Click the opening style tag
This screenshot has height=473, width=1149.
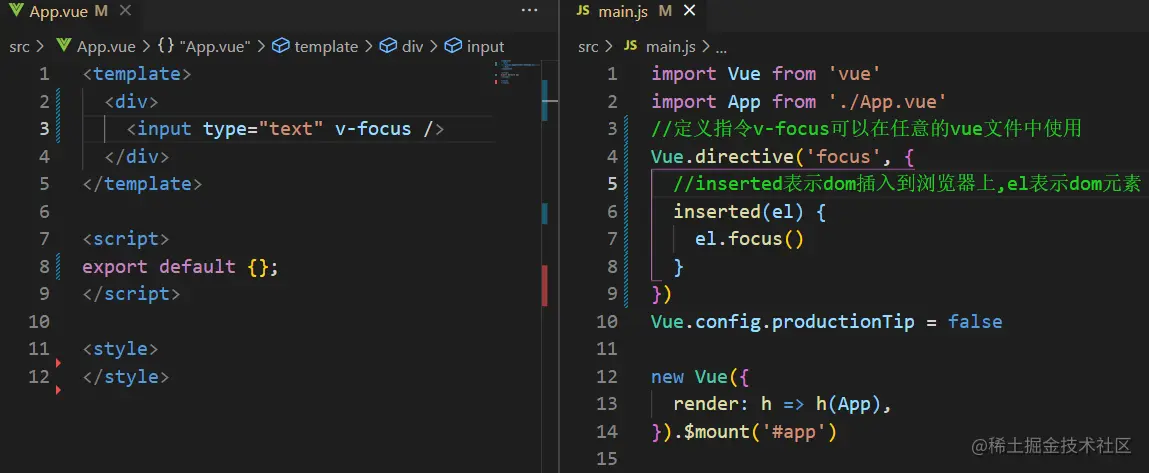point(120,349)
